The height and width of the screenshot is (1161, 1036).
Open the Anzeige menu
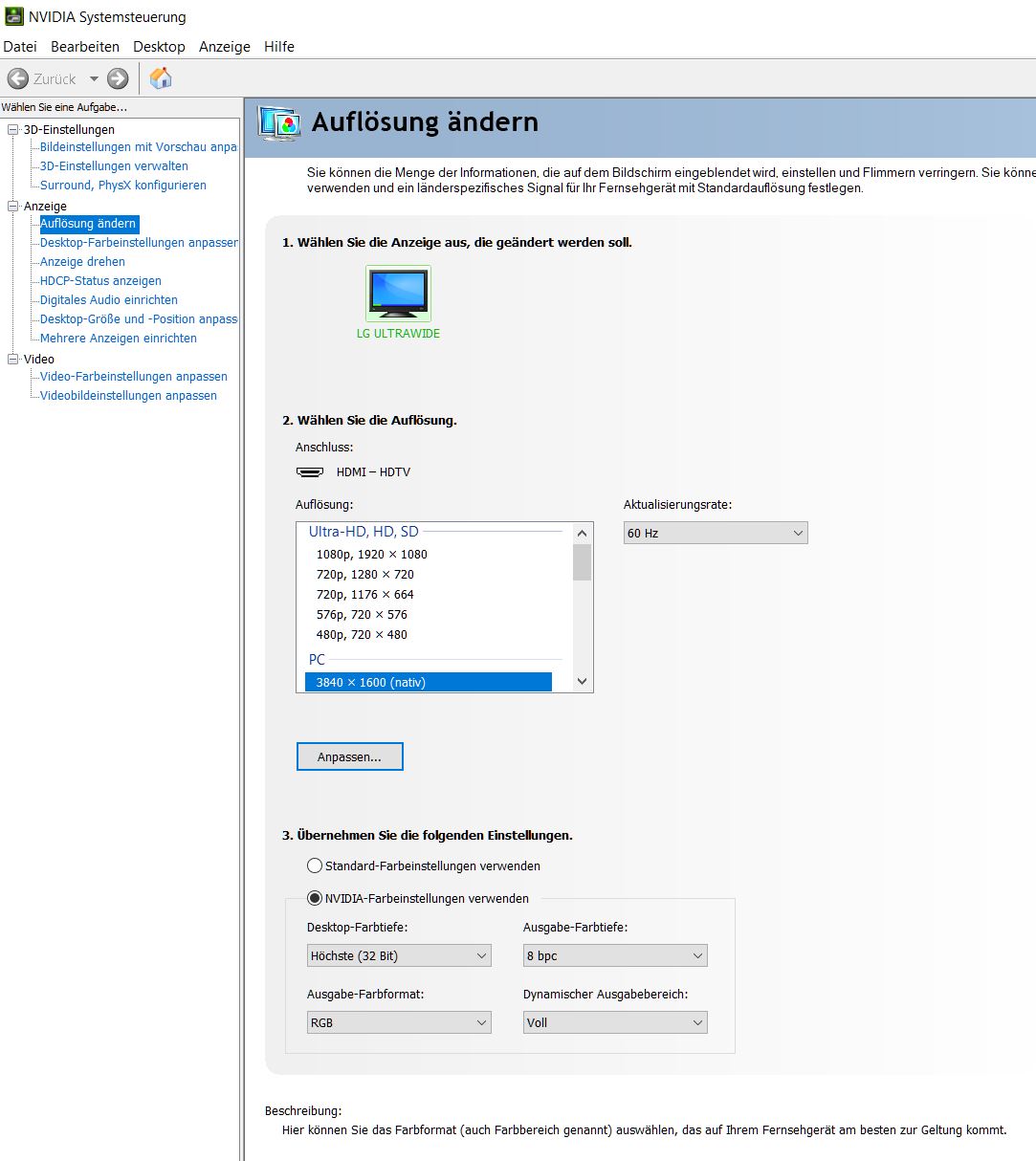pyautogui.click(x=224, y=47)
